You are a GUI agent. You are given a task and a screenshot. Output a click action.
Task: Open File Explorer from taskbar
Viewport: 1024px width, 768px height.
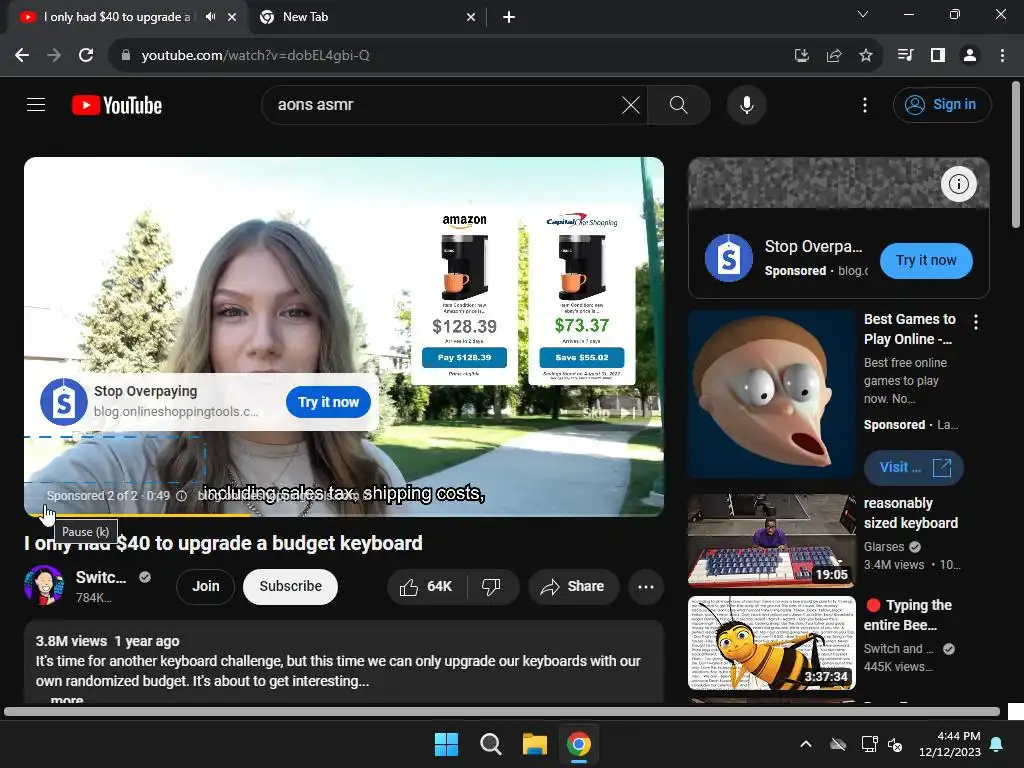coord(534,744)
